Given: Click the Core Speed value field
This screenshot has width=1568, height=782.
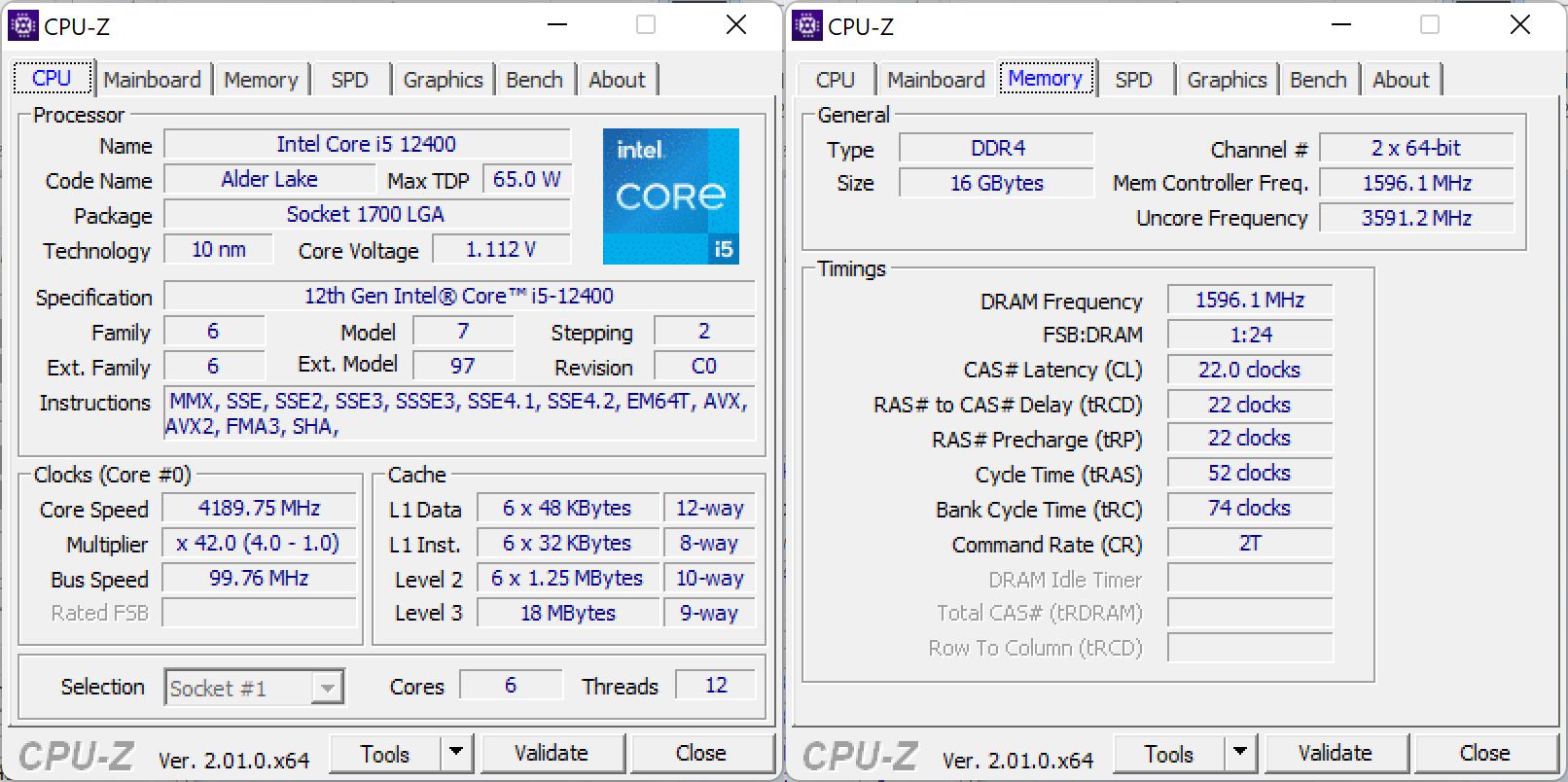Looking at the screenshot, I should click(x=259, y=508).
